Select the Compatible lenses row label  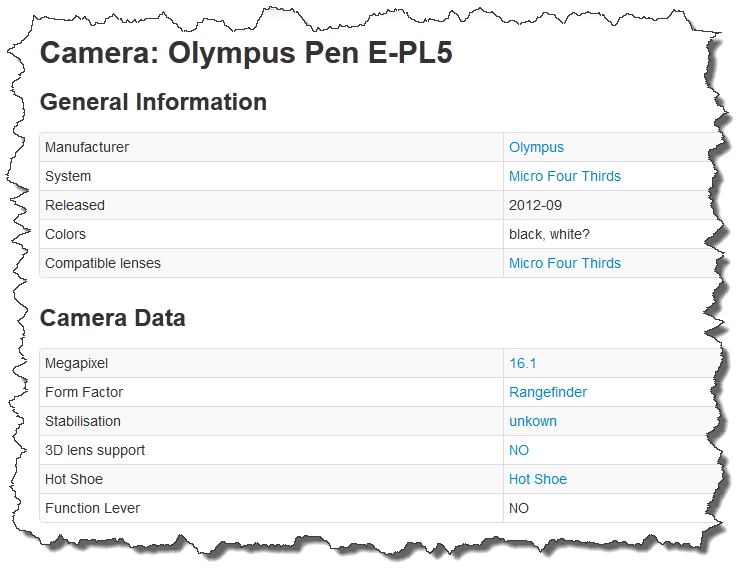103,263
